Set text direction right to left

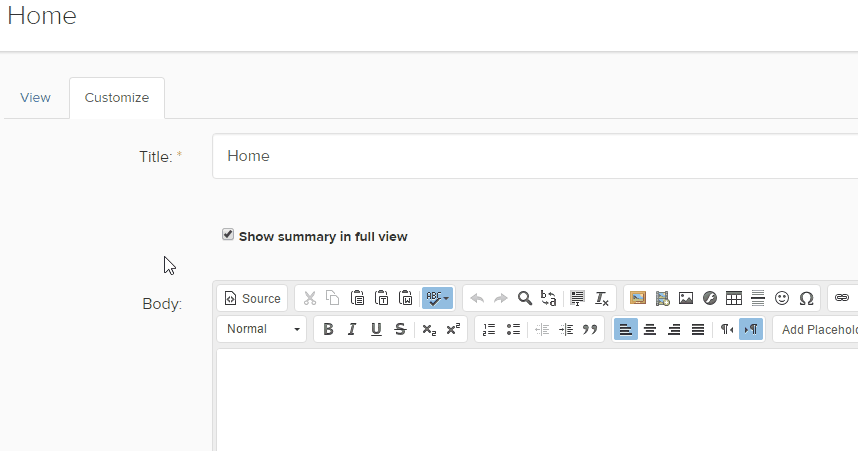tap(727, 329)
